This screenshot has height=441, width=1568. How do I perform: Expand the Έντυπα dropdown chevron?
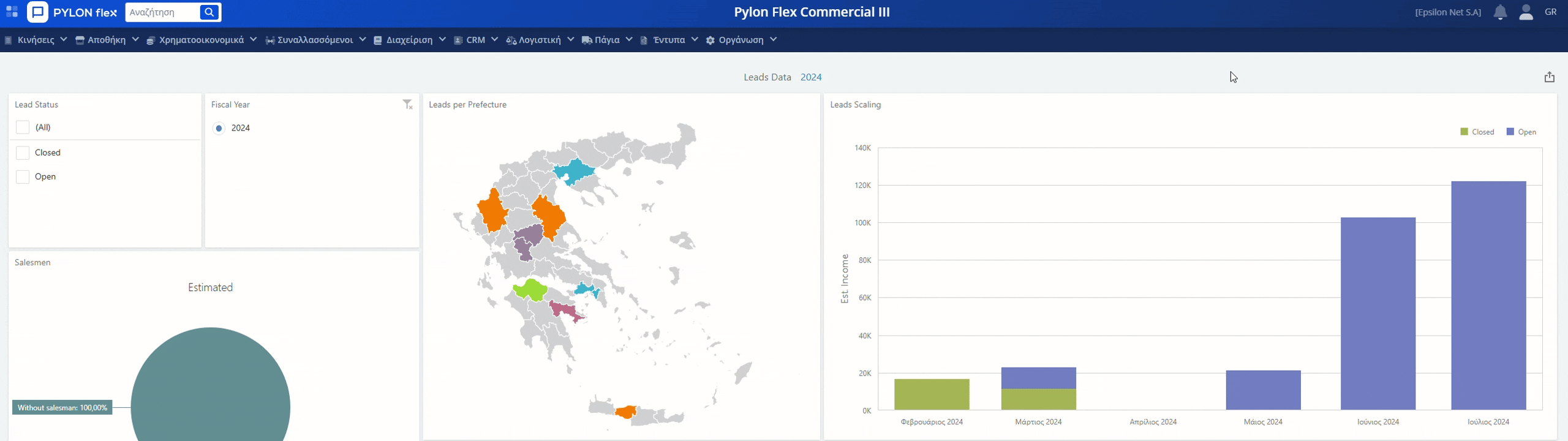pyautogui.click(x=695, y=39)
